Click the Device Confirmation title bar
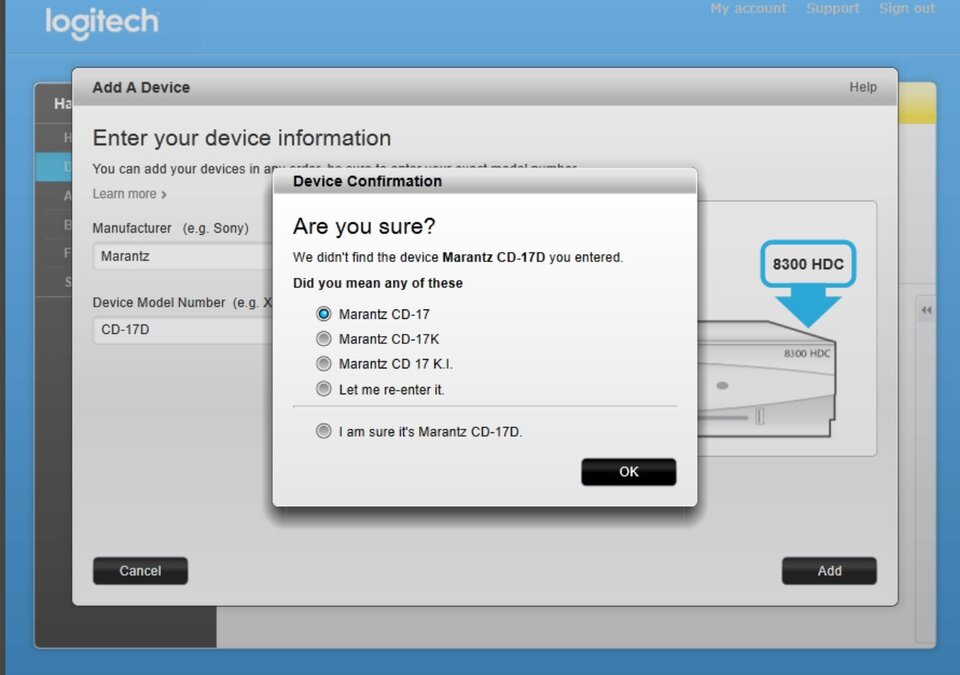The width and height of the screenshot is (960, 675). point(485,181)
